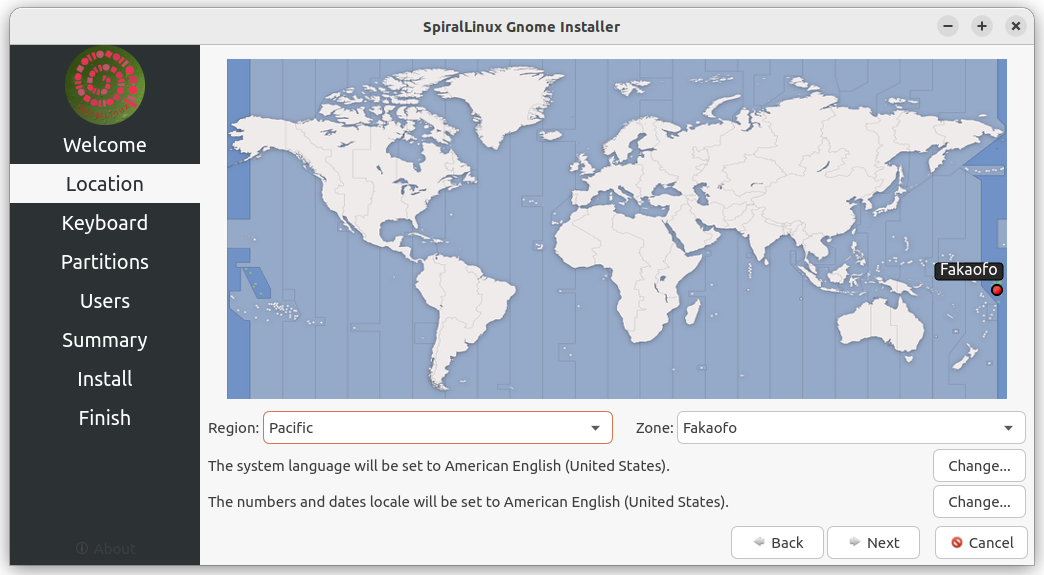Change the system language setting
This screenshot has height=575, width=1044.
[979, 466]
